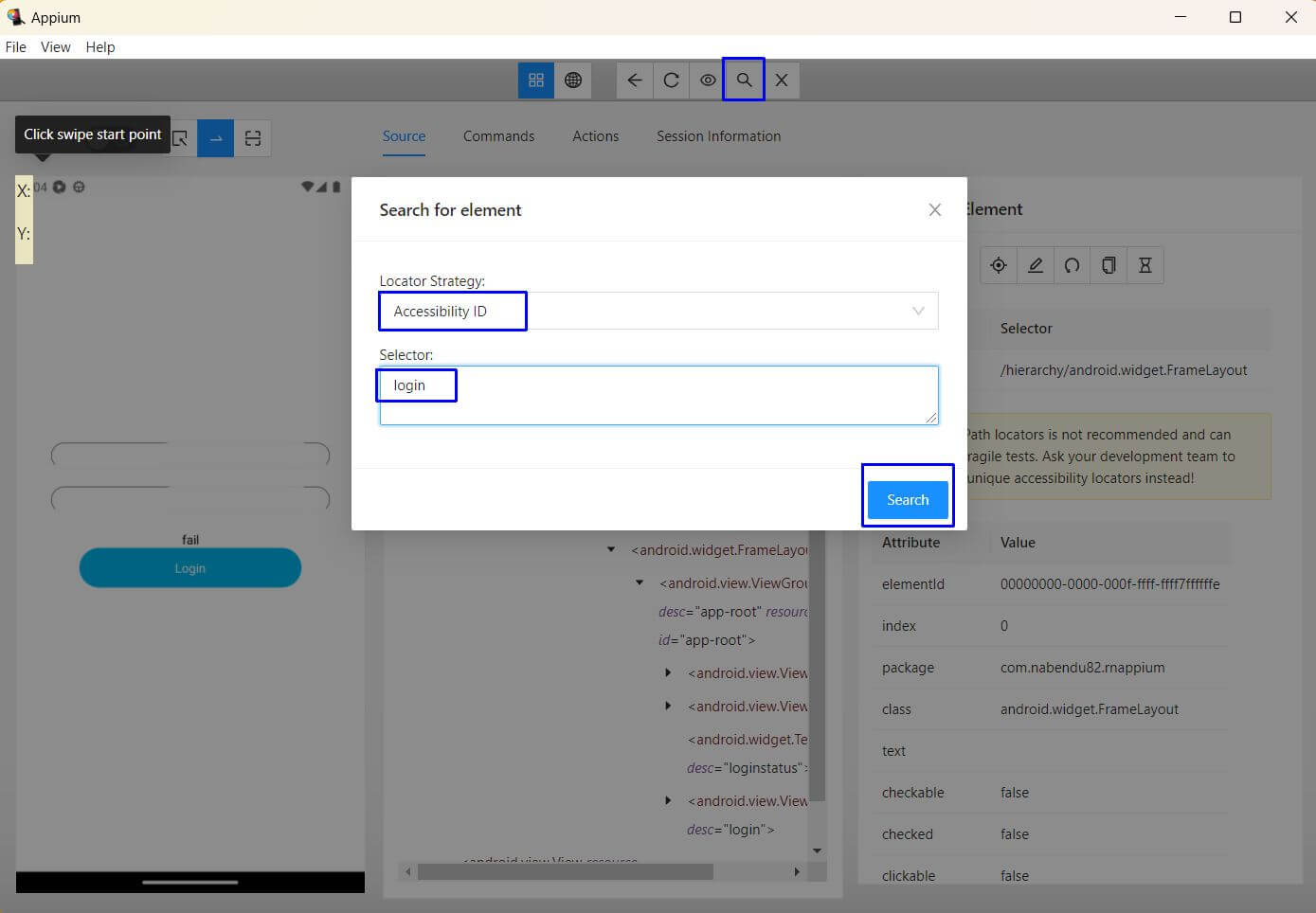Click the magnifier search for element icon
This screenshot has width=1316, height=913.
click(744, 81)
